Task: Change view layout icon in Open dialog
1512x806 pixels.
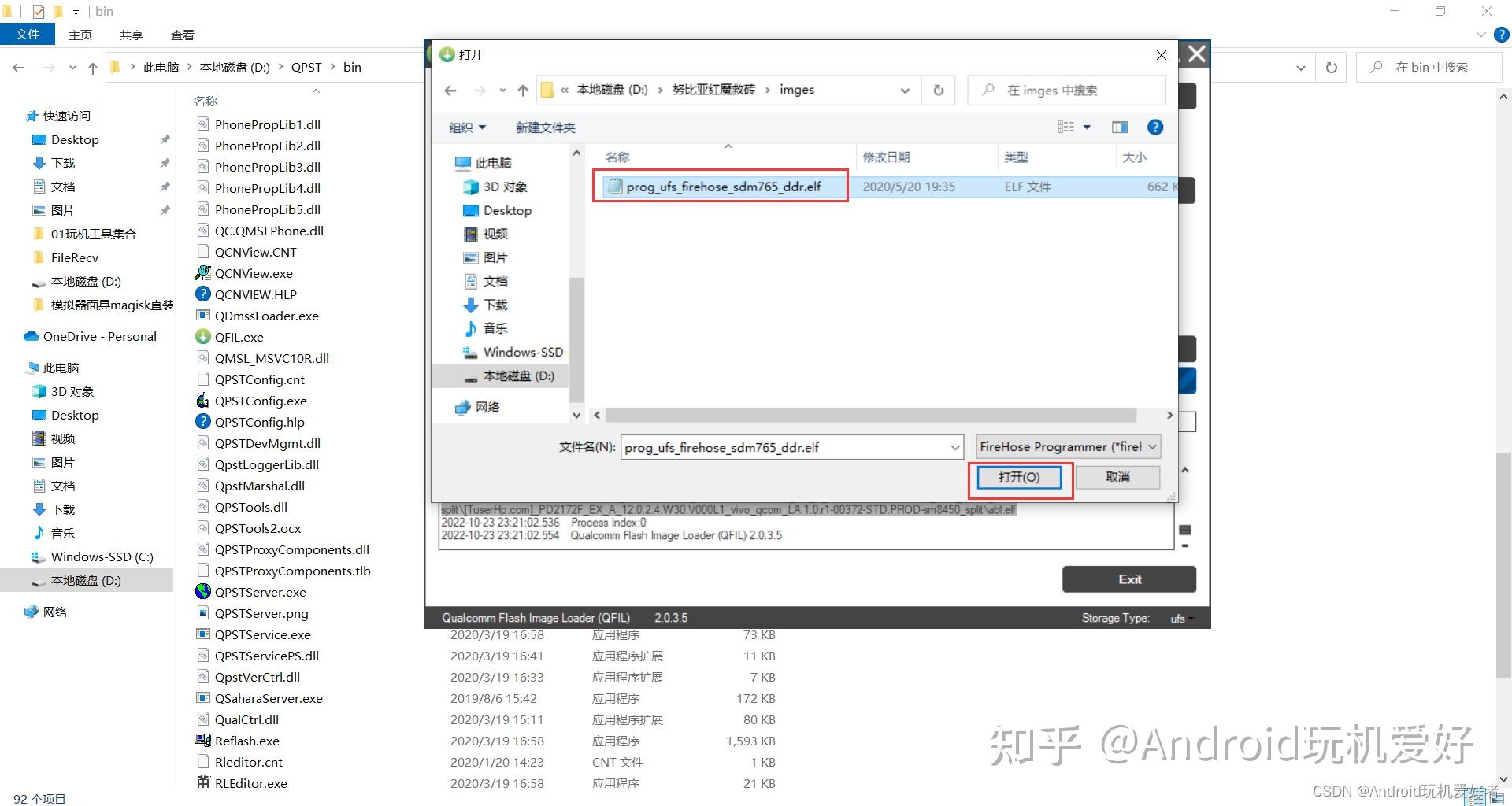Action: pyautogui.click(x=1065, y=128)
